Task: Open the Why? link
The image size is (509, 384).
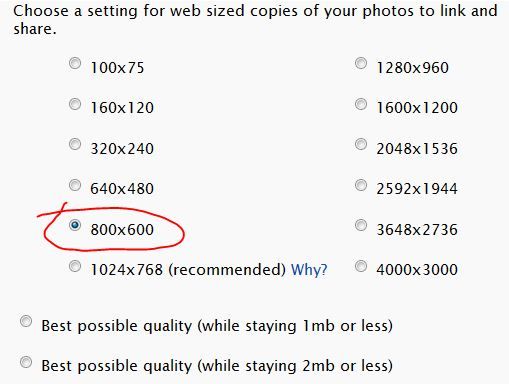Action: point(309,269)
